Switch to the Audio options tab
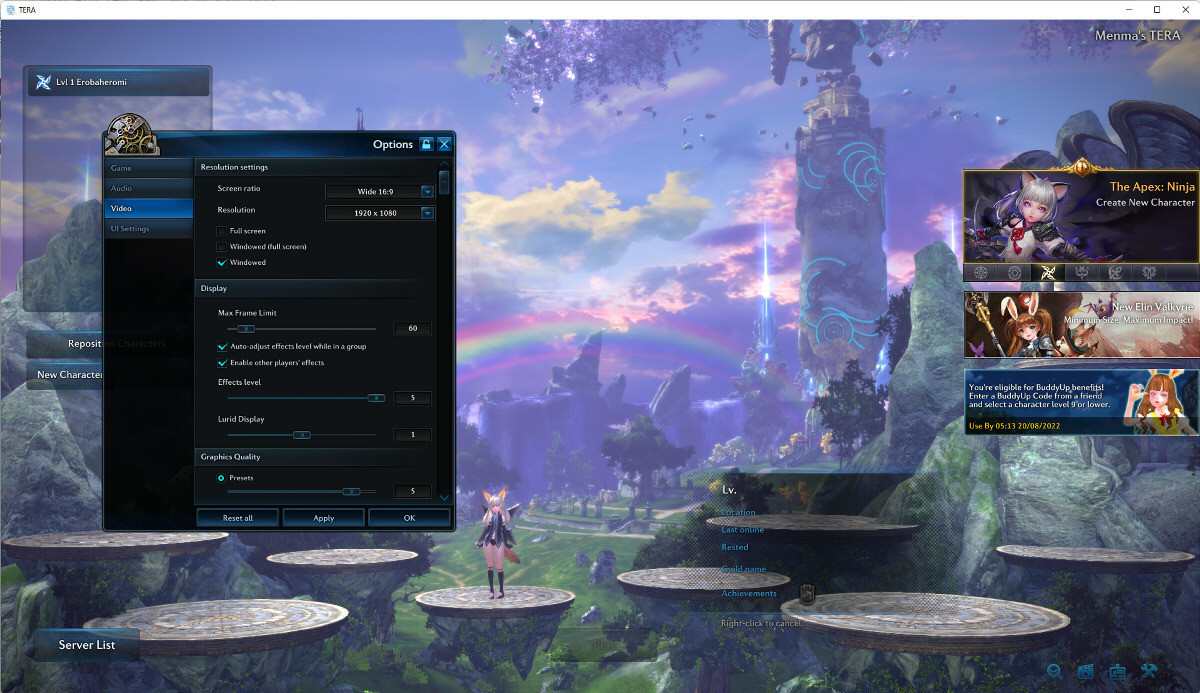Screen dimensions: 1200x693 coord(149,188)
